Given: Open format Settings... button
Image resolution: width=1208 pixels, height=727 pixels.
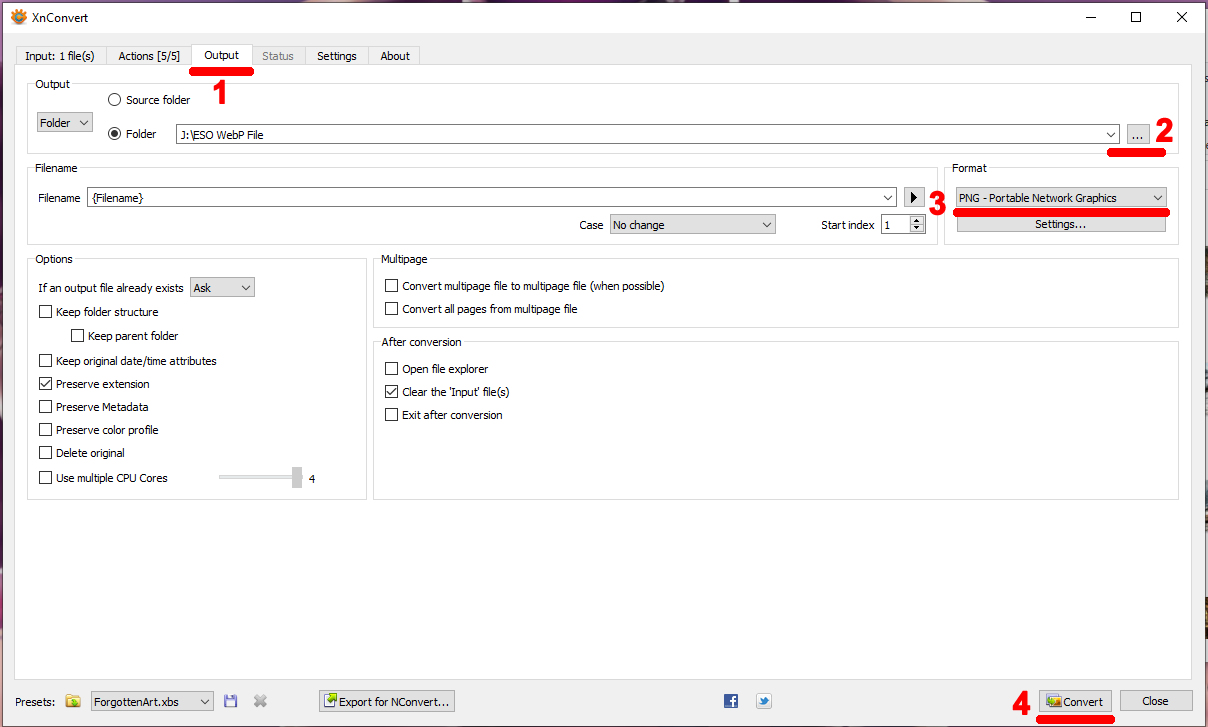Looking at the screenshot, I should pyautogui.click(x=1061, y=224).
